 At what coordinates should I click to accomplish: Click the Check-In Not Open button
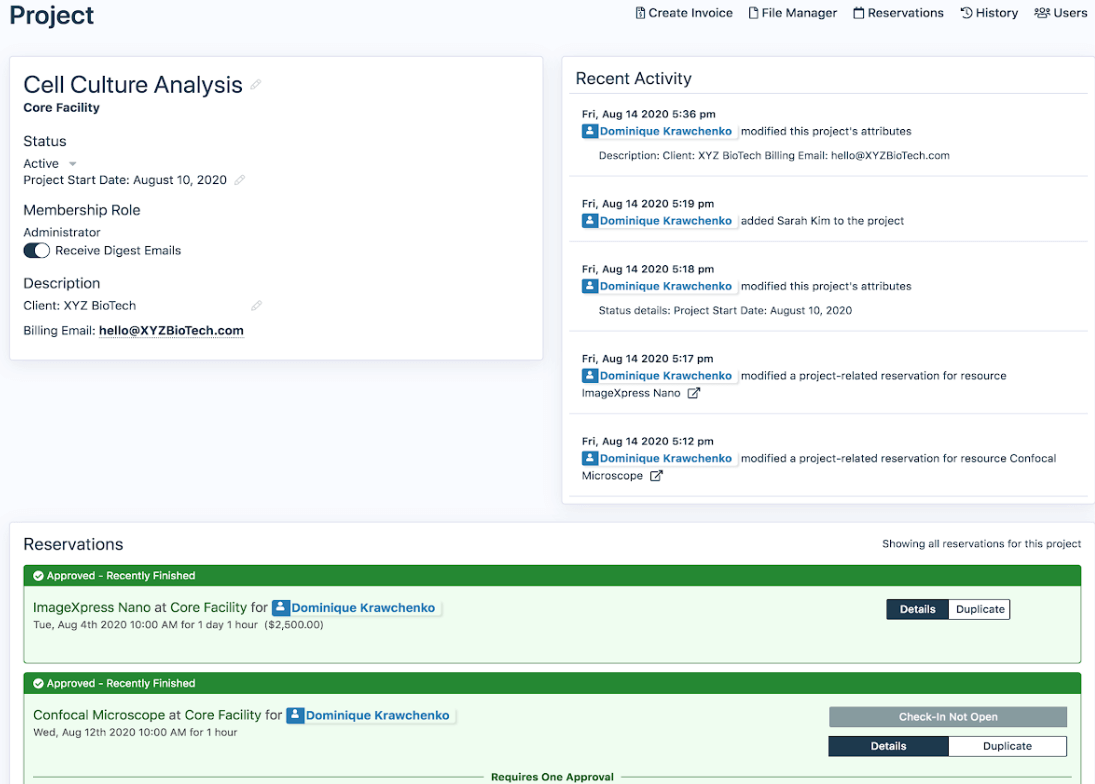click(947, 717)
